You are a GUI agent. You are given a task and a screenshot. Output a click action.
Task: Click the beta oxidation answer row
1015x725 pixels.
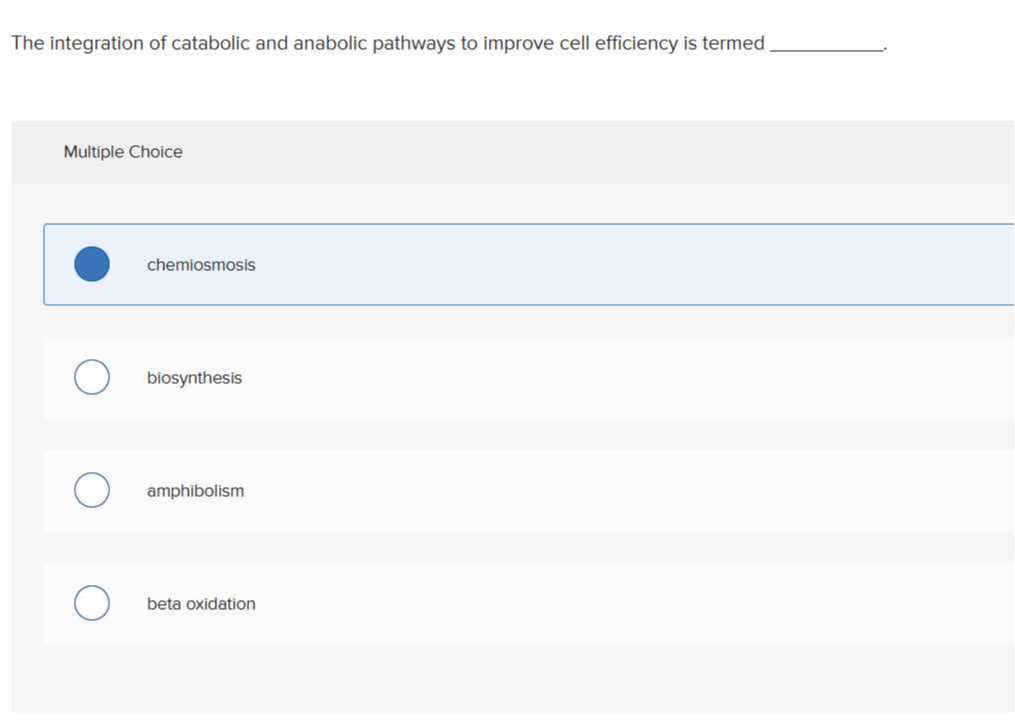(500, 603)
